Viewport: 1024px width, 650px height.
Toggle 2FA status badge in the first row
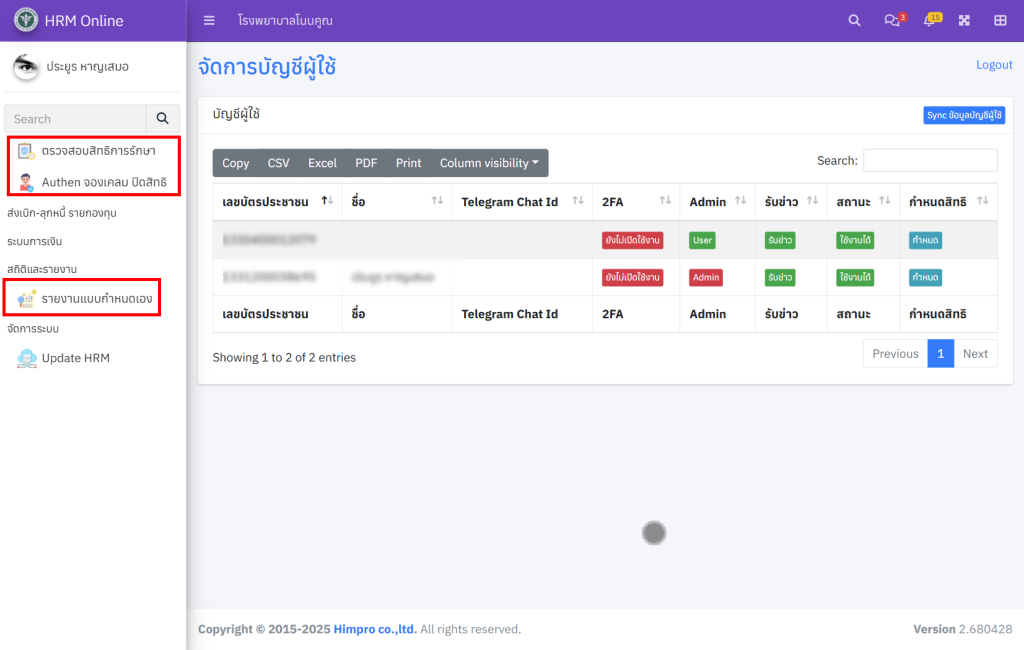coord(632,240)
